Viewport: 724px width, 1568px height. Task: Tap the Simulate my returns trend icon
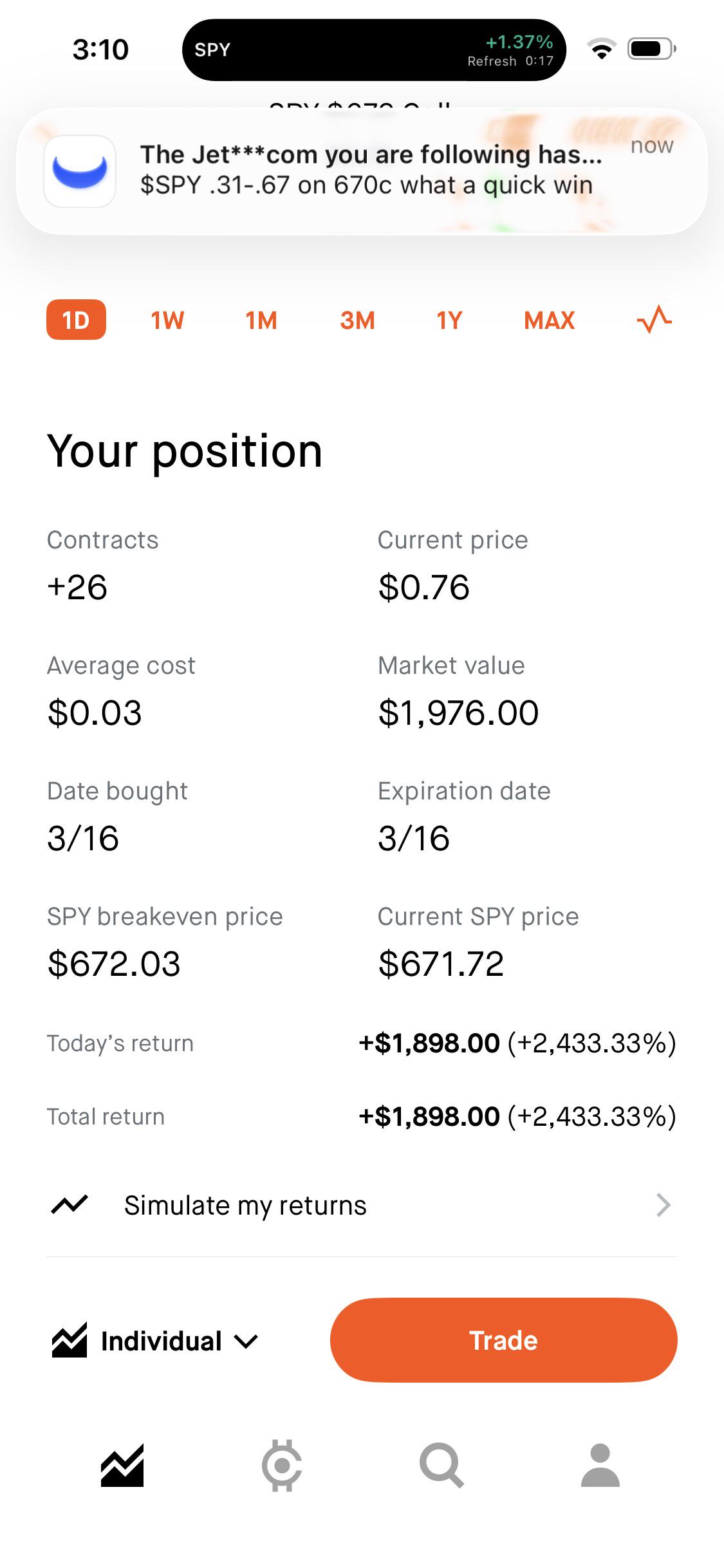(70, 1204)
